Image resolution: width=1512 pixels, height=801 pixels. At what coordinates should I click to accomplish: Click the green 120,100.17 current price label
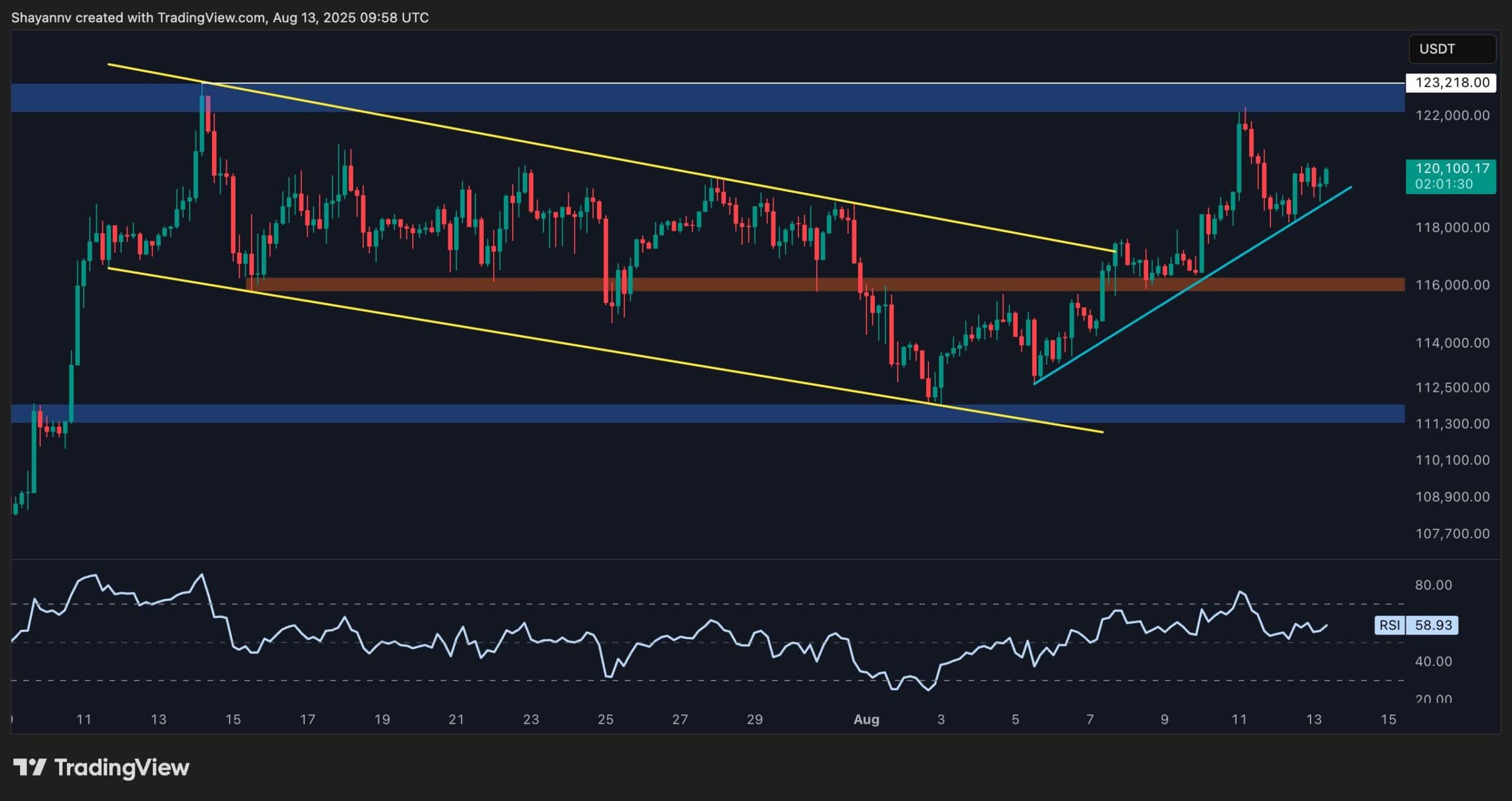pyautogui.click(x=1452, y=176)
